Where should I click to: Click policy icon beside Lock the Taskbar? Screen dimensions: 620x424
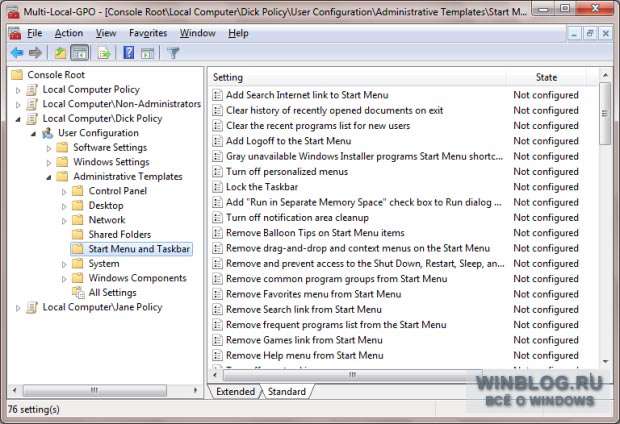217,187
